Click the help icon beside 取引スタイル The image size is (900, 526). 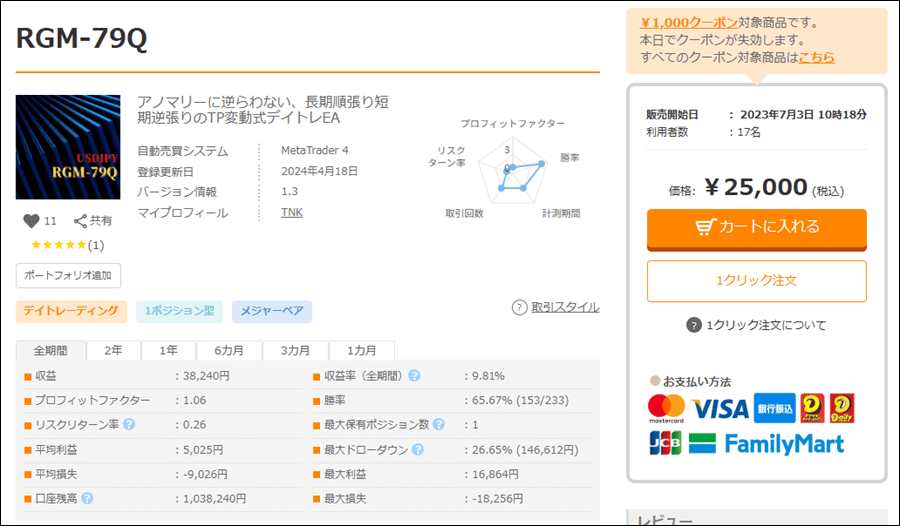[519, 308]
